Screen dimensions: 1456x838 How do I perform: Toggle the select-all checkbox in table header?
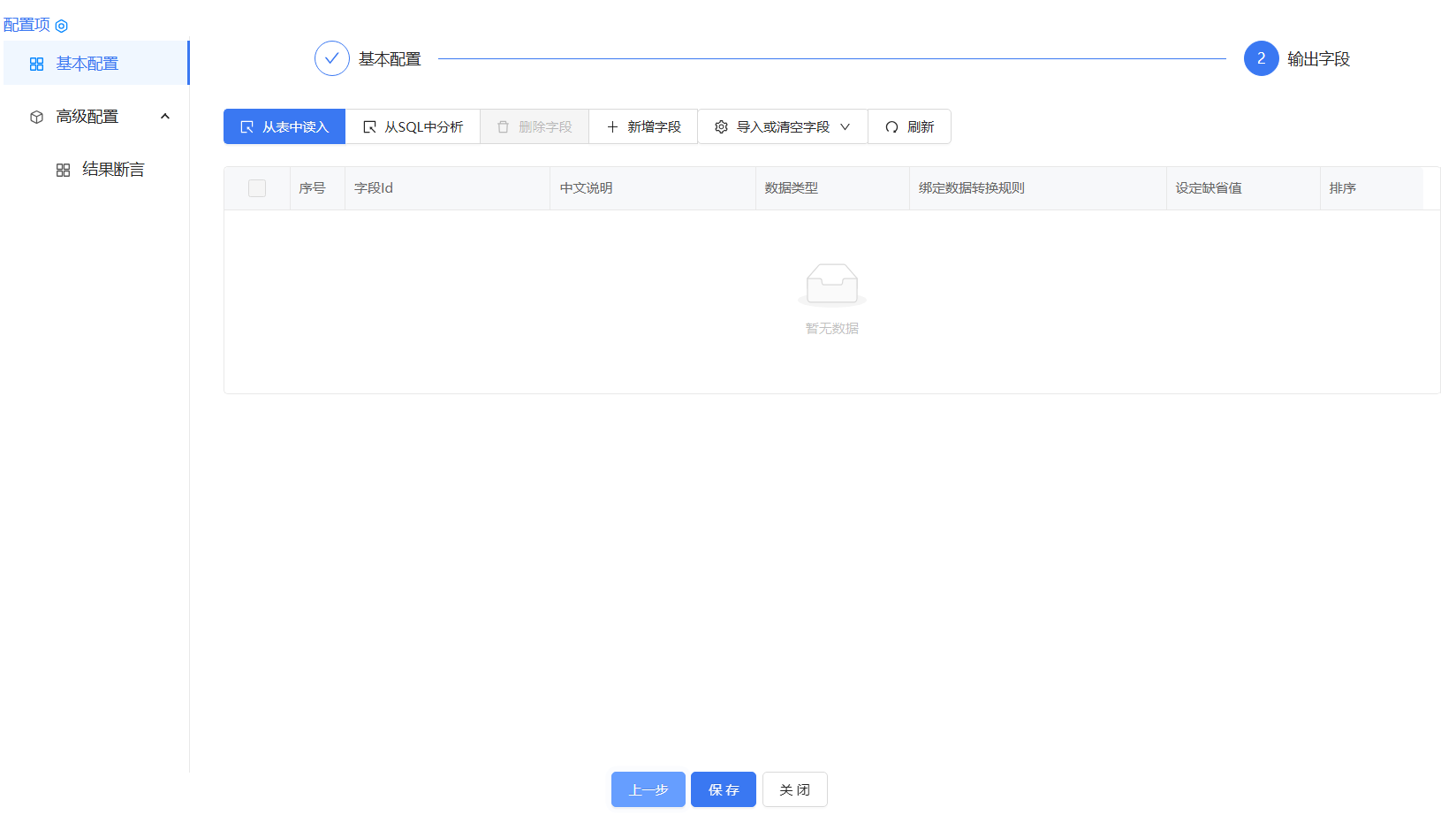click(x=257, y=187)
